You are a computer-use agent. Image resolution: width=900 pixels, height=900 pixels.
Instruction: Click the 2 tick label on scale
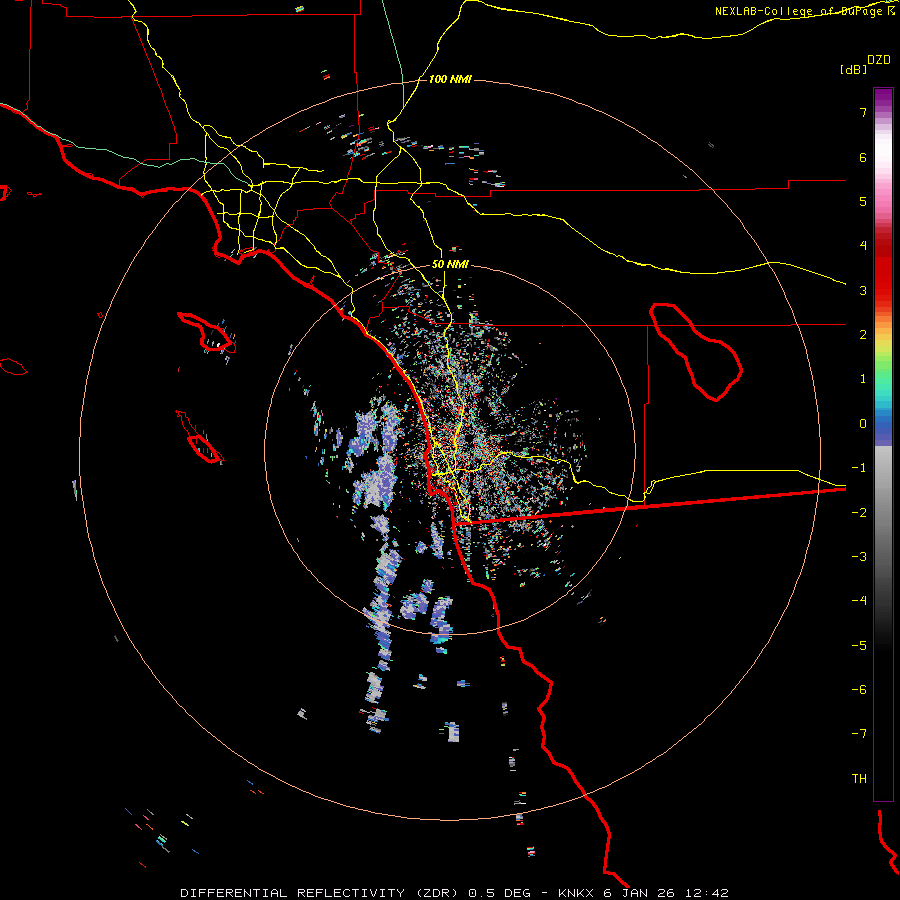863,335
